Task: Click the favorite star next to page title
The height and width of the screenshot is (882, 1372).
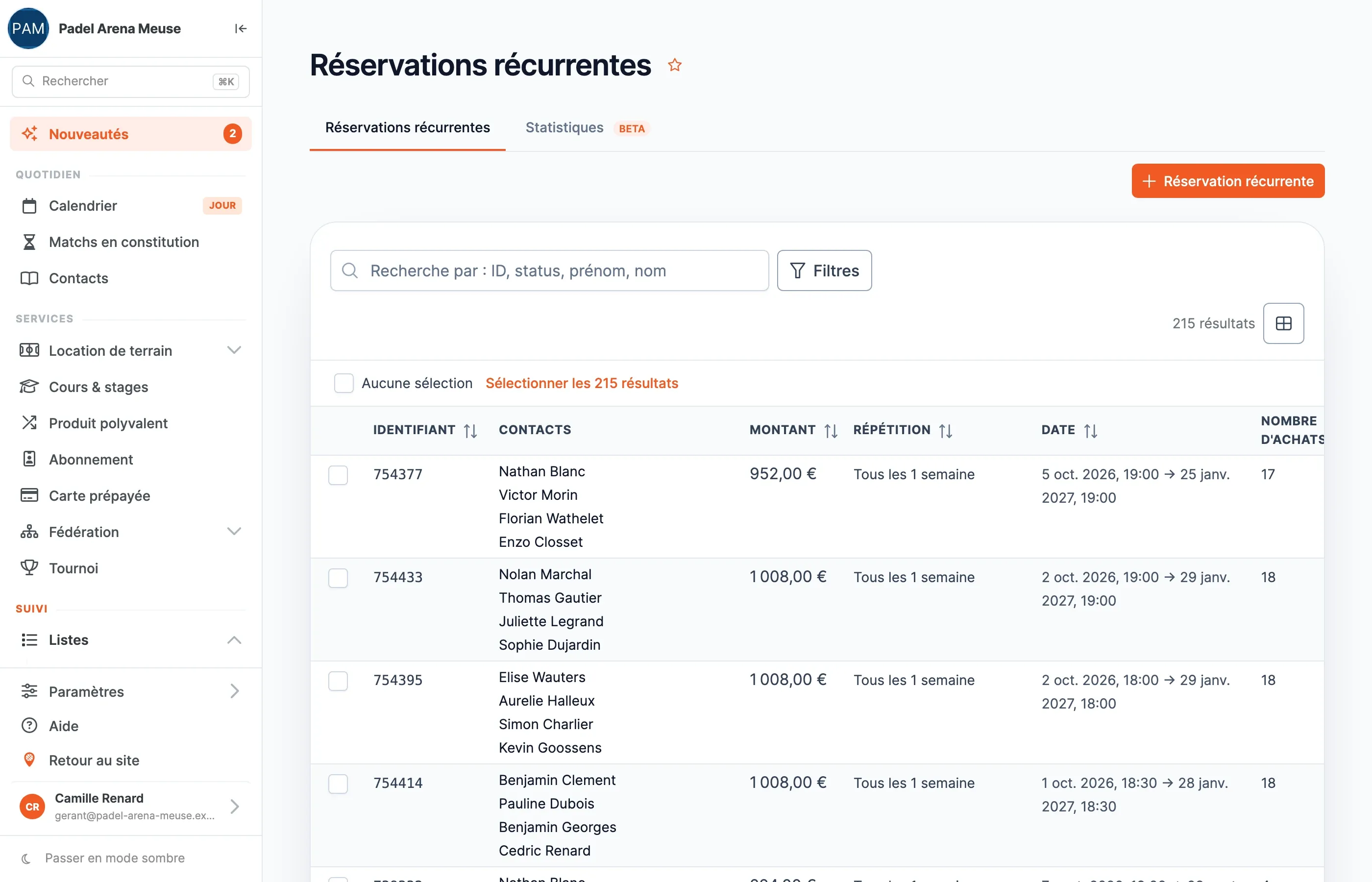Action: click(675, 65)
